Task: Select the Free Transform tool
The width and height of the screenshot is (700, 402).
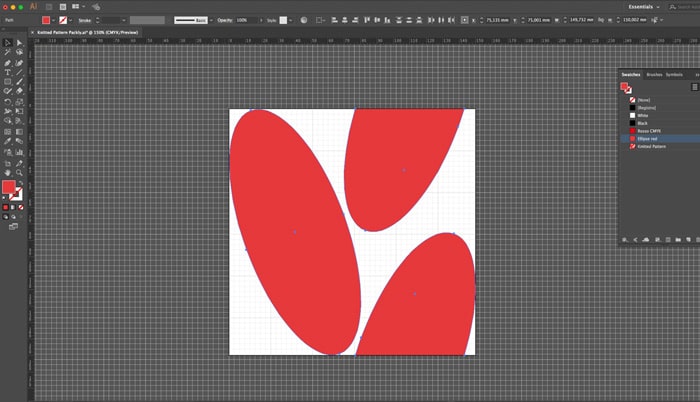Action: [19, 111]
